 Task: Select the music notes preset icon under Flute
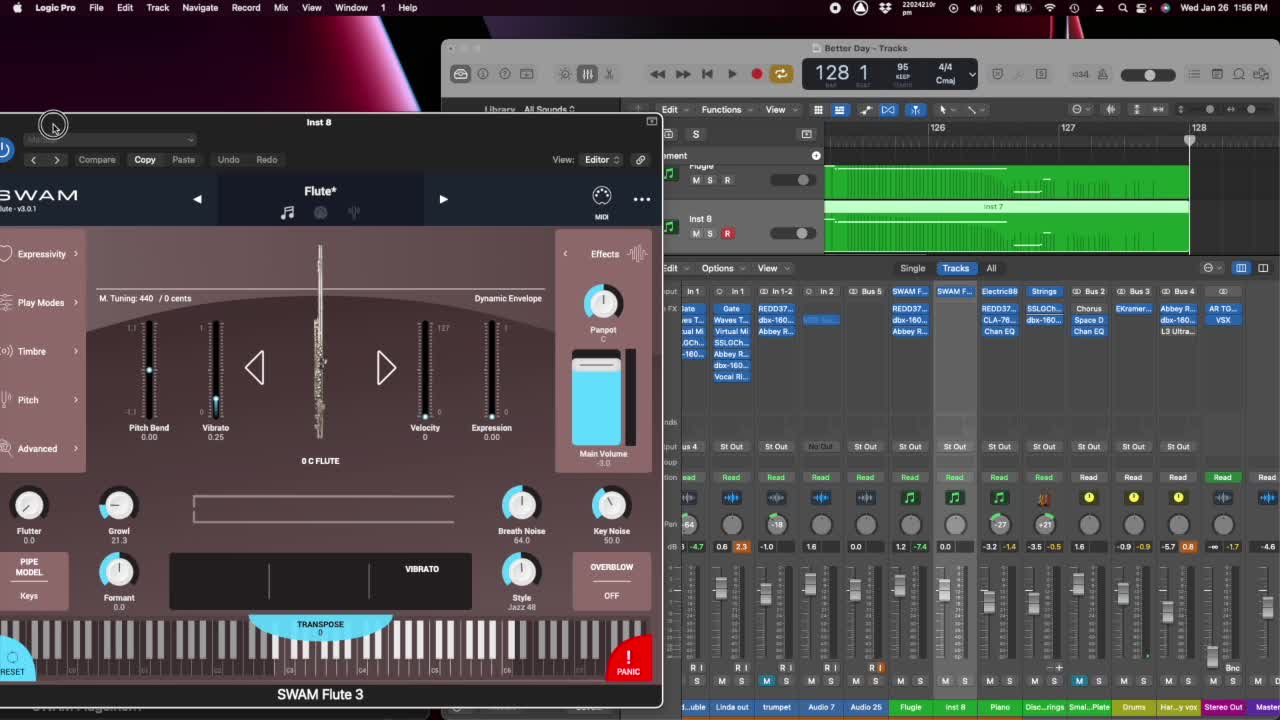[x=288, y=212]
